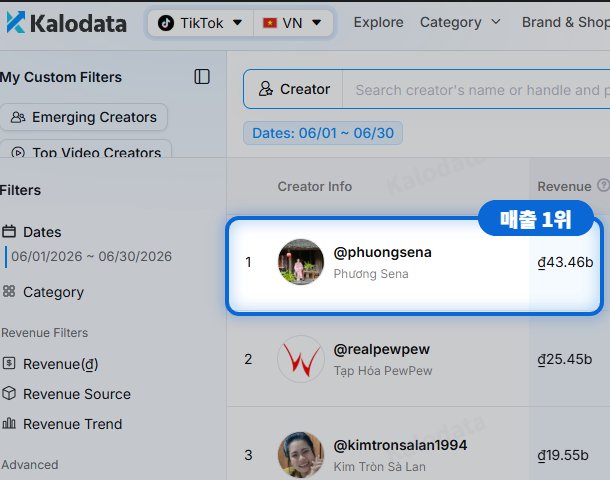Viewport: 610px width, 480px height.
Task: Open the @phuongsena creator profile
Action: [x=382, y=252]
